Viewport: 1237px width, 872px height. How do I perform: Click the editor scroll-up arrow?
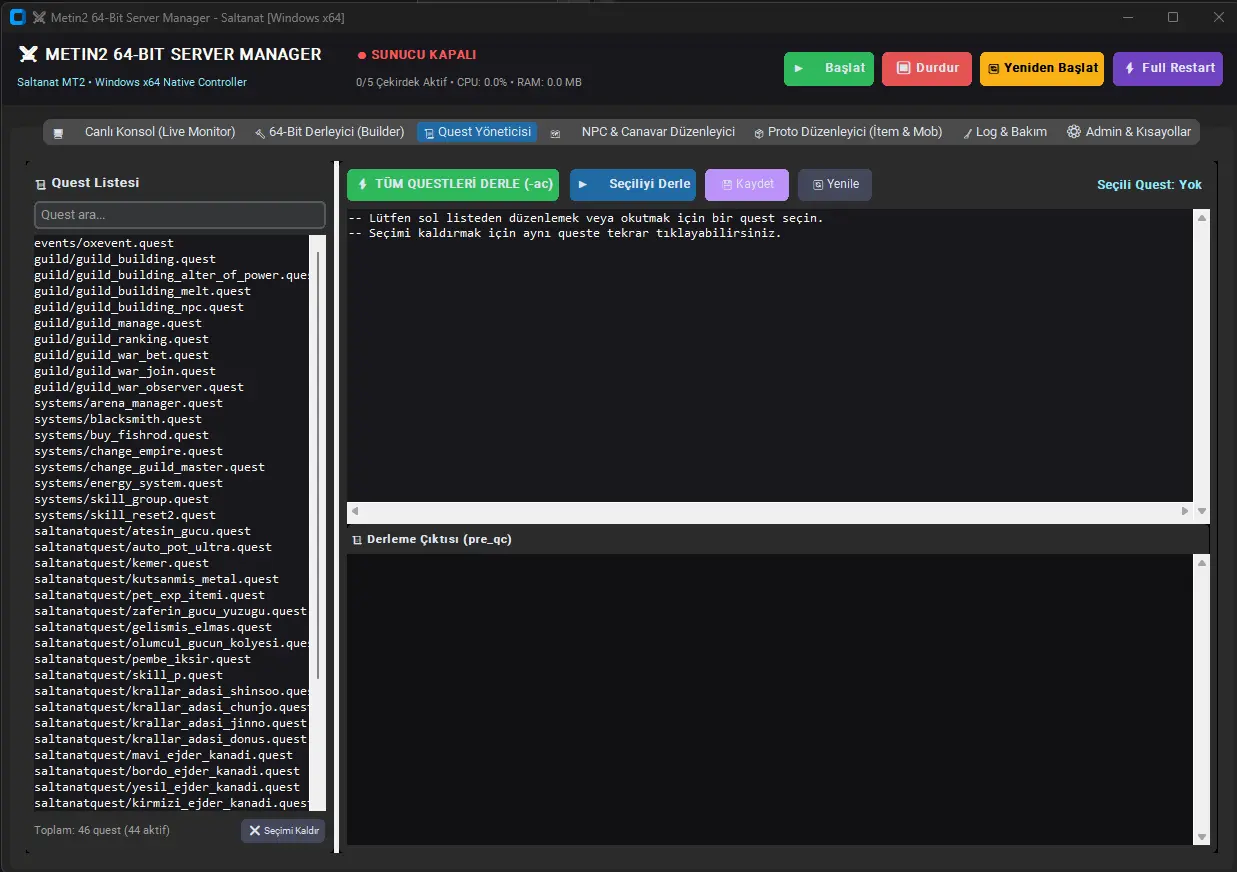coord(1202,217)
